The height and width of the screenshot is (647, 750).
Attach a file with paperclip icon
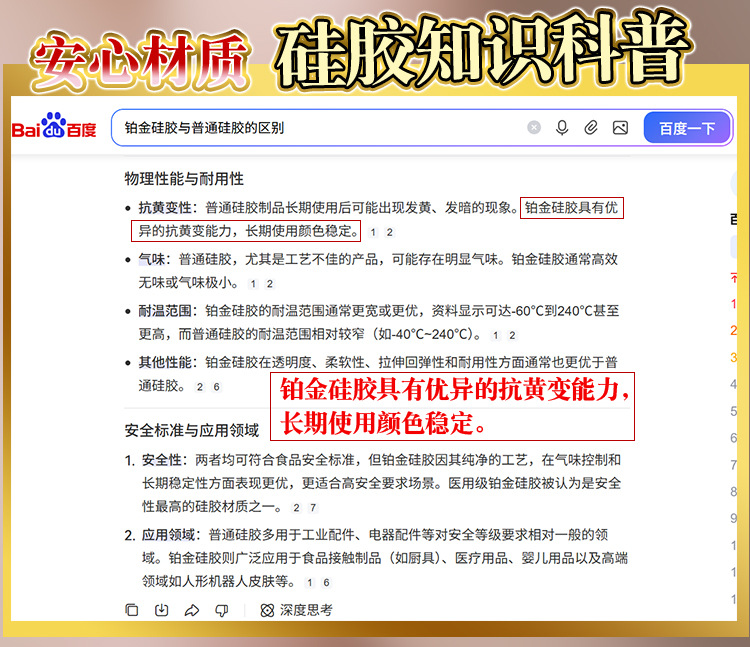click(x=591, y=128)
